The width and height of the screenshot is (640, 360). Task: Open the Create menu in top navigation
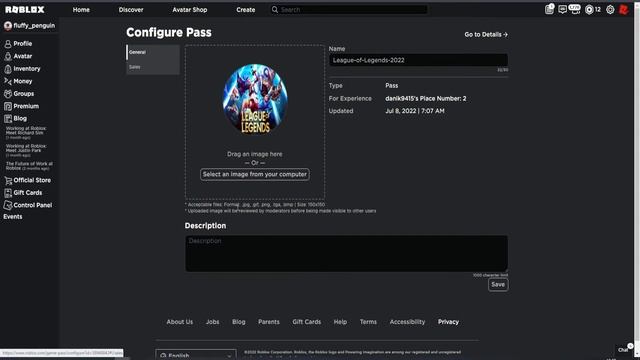pyautogui.click(x=246, y=9)
